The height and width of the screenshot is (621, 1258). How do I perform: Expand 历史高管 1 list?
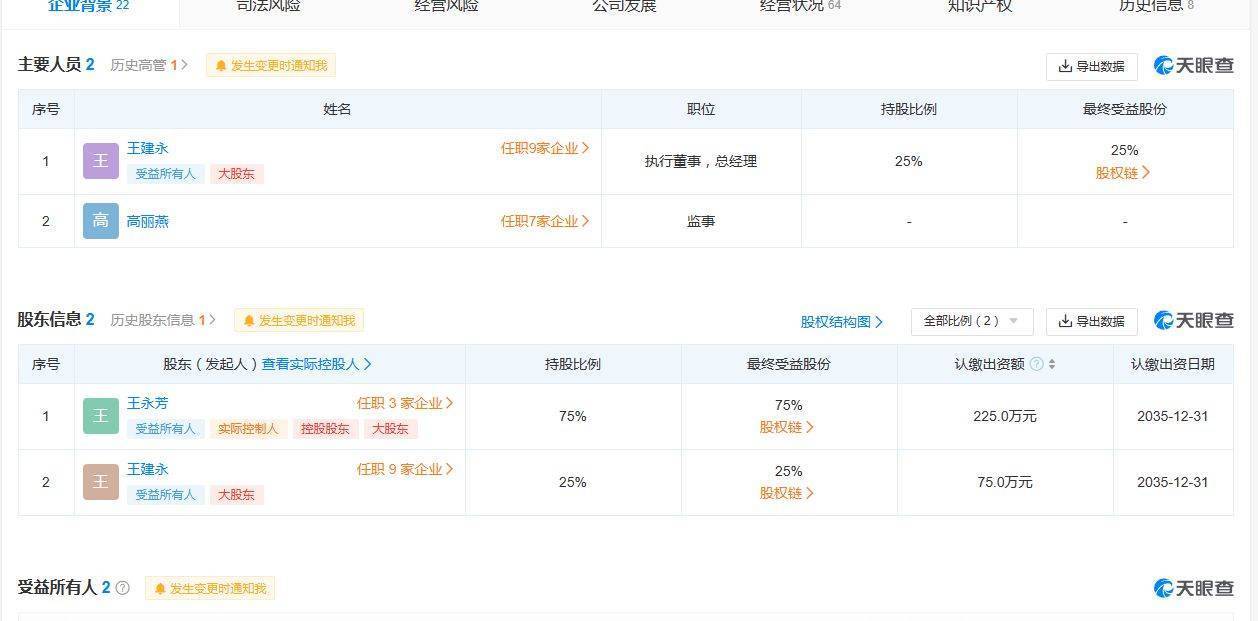(x=149, y=65)
